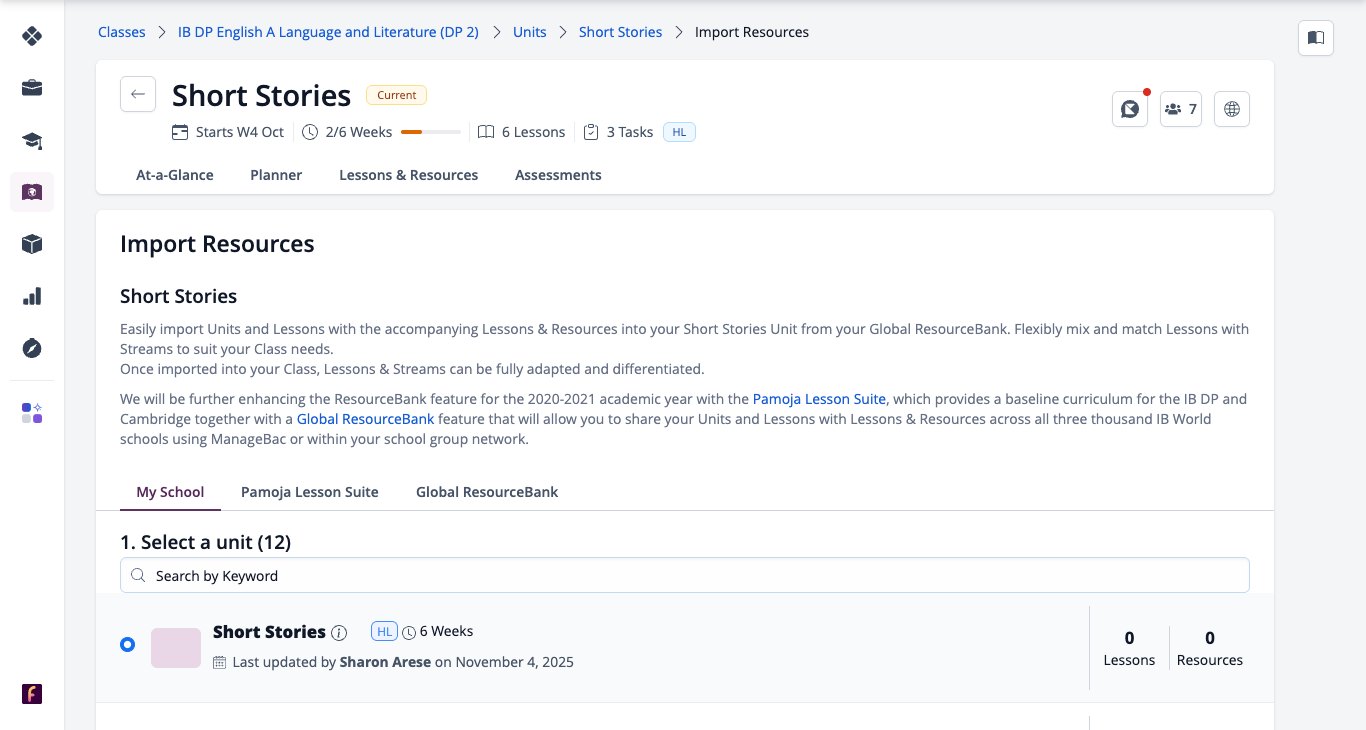
Task: Open Short Stories breadcrumb link
Action: 621,32
